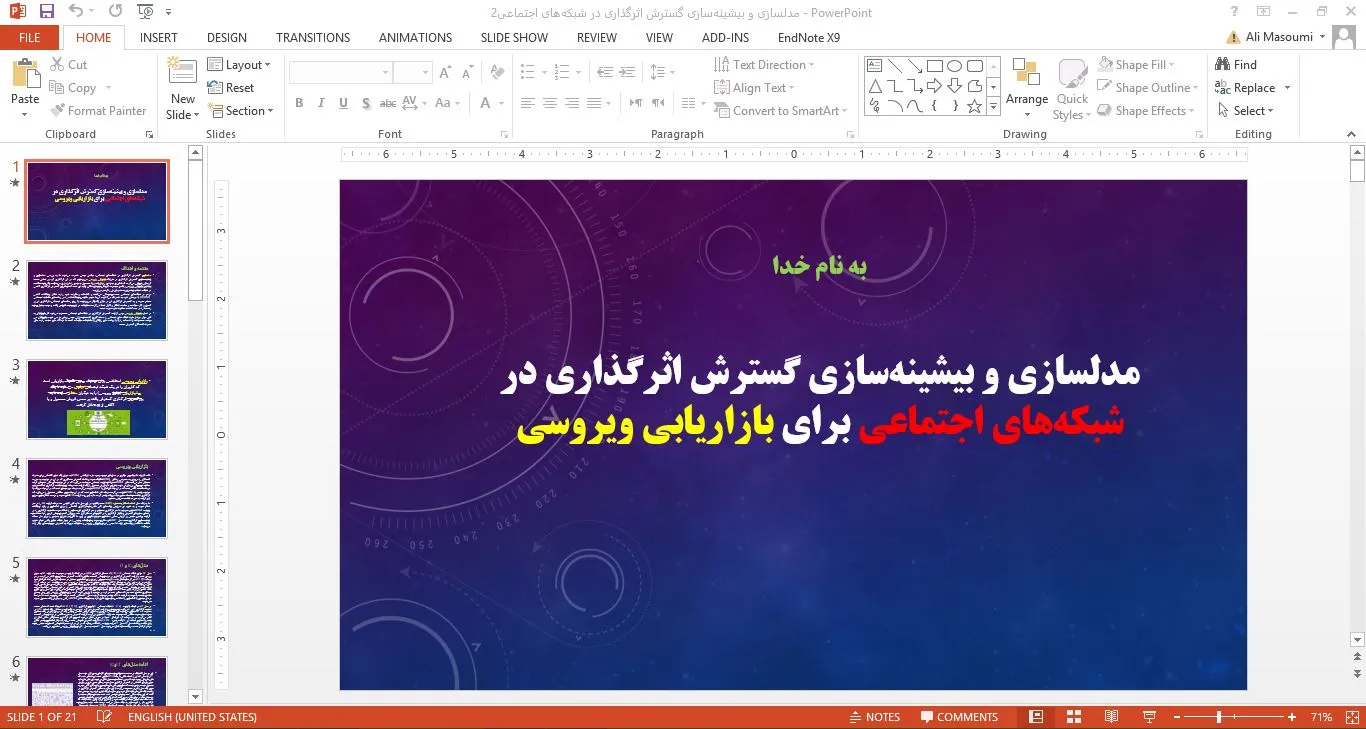This screenshot has height=729, width=1366.
Task: Click the Save icon in quick access toolbar
Action: (x=46, y=12)
